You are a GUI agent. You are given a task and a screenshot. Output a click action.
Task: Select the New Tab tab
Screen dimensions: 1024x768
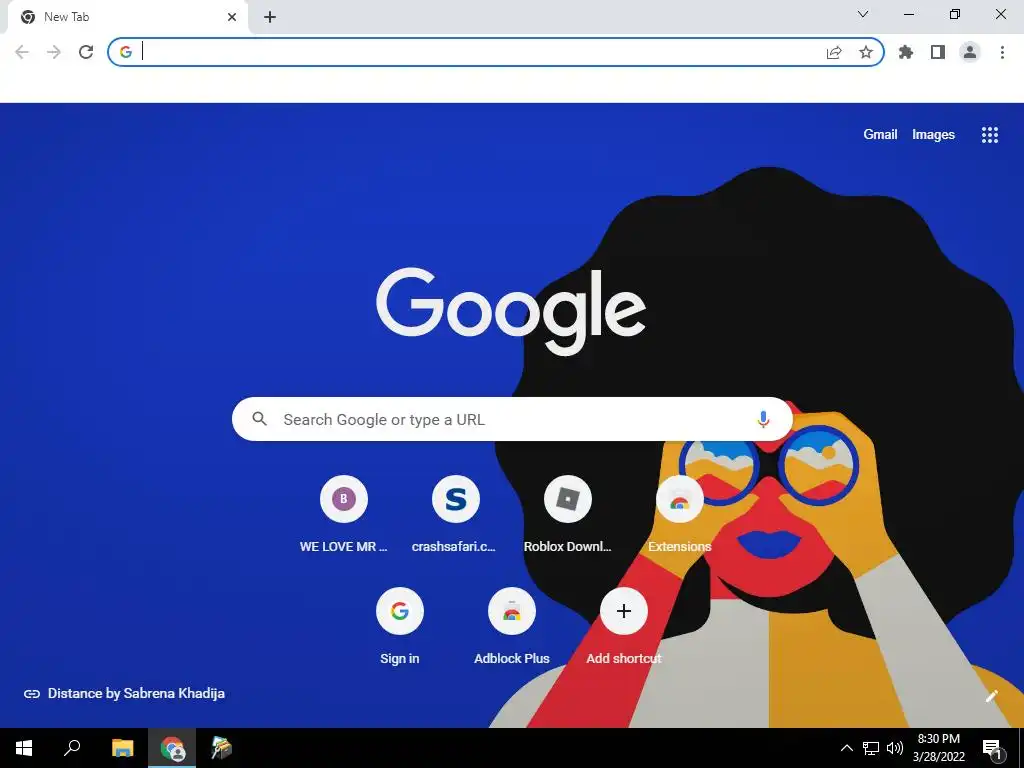pyautogui.click(x=127, y=17)
